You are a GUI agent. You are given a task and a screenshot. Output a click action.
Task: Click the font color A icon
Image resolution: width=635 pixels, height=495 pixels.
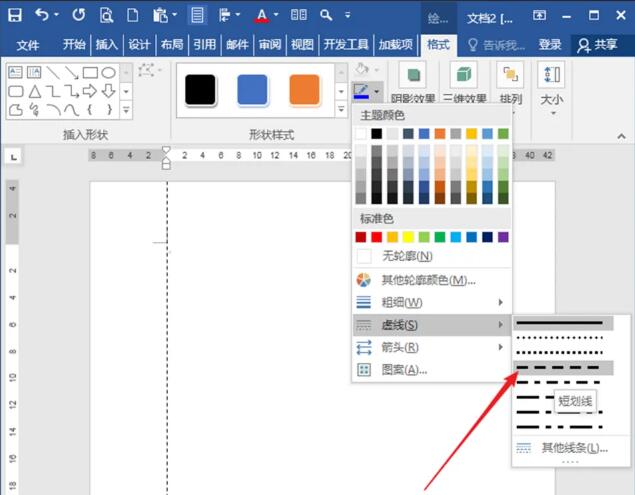coord(262,15)
